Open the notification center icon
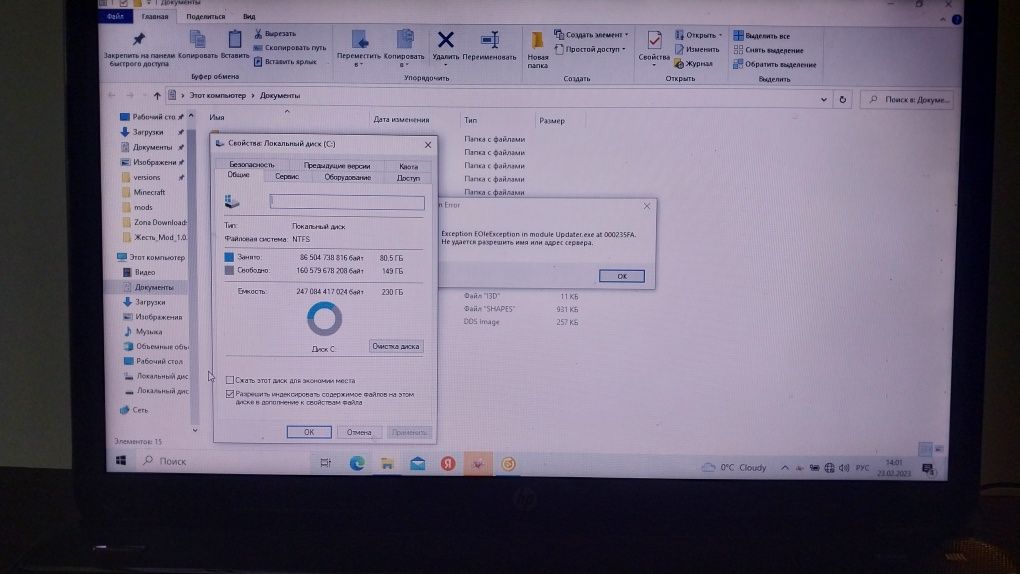This screenshot has height=574, width=1020. (928, 469)
